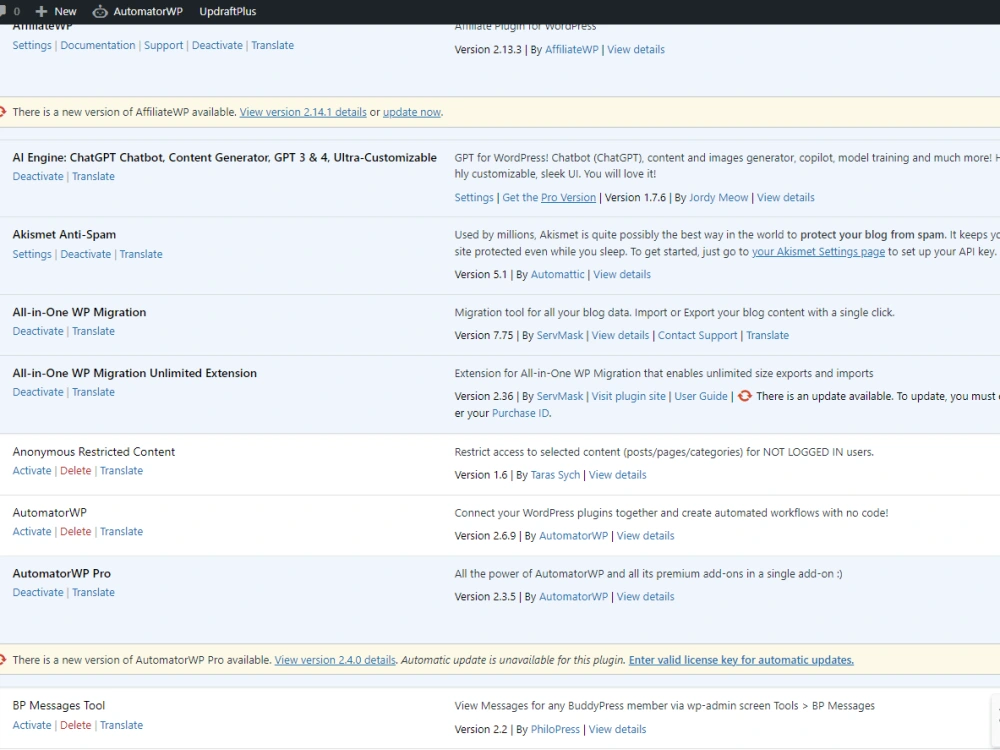Delete BP Messages Tool plugin
The image size is (1000, 750).
(75, 725)
